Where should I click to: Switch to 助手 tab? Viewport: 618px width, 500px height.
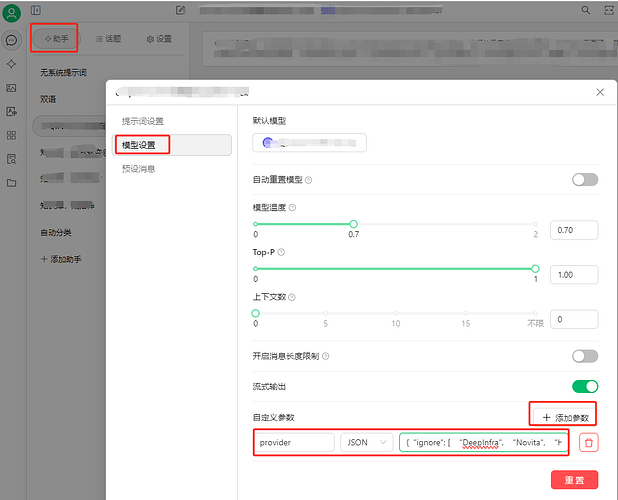[x=57, y=39]
